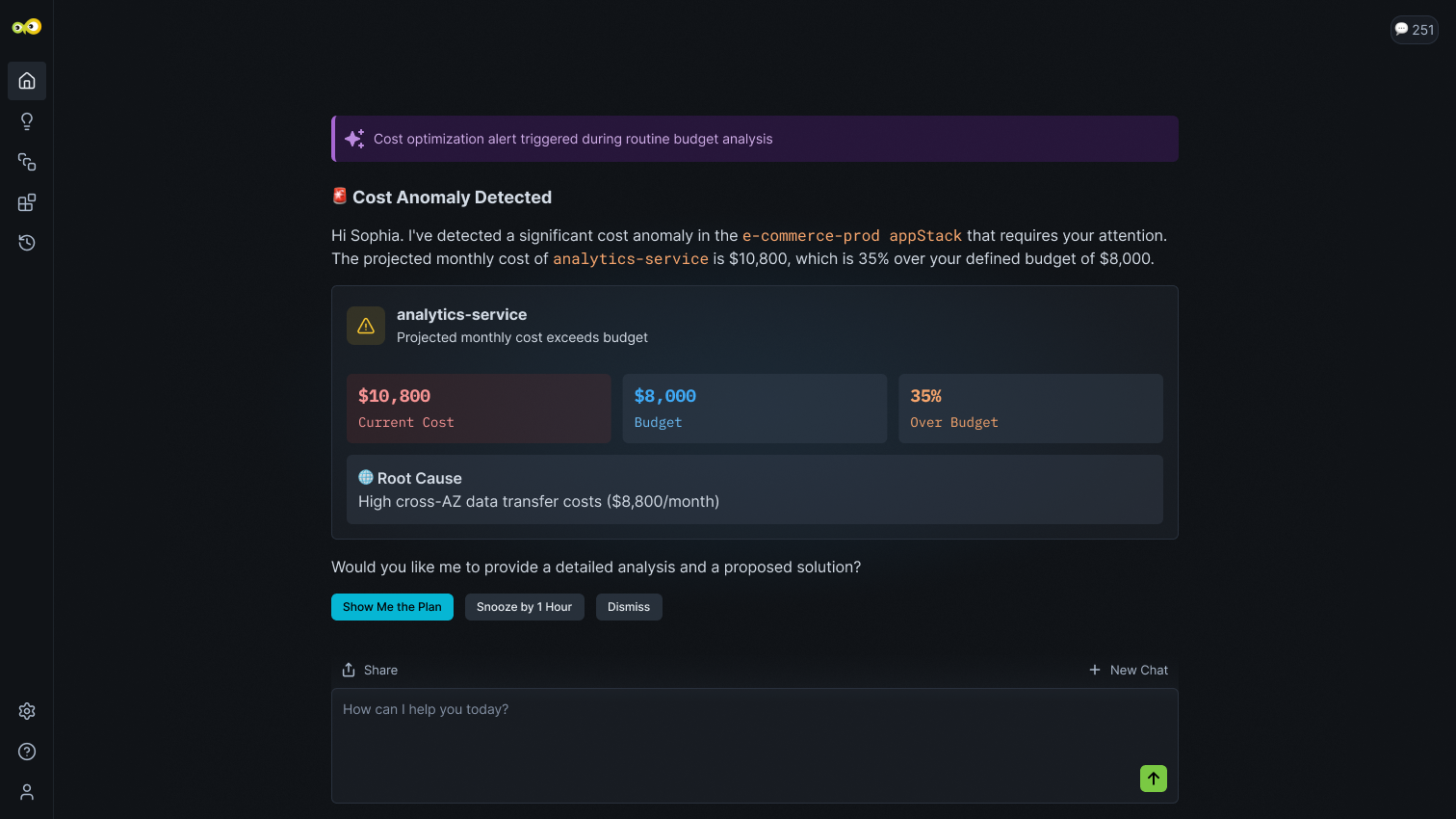
Task: Select the Home icon in the sidebar
Action: [26, 81]
